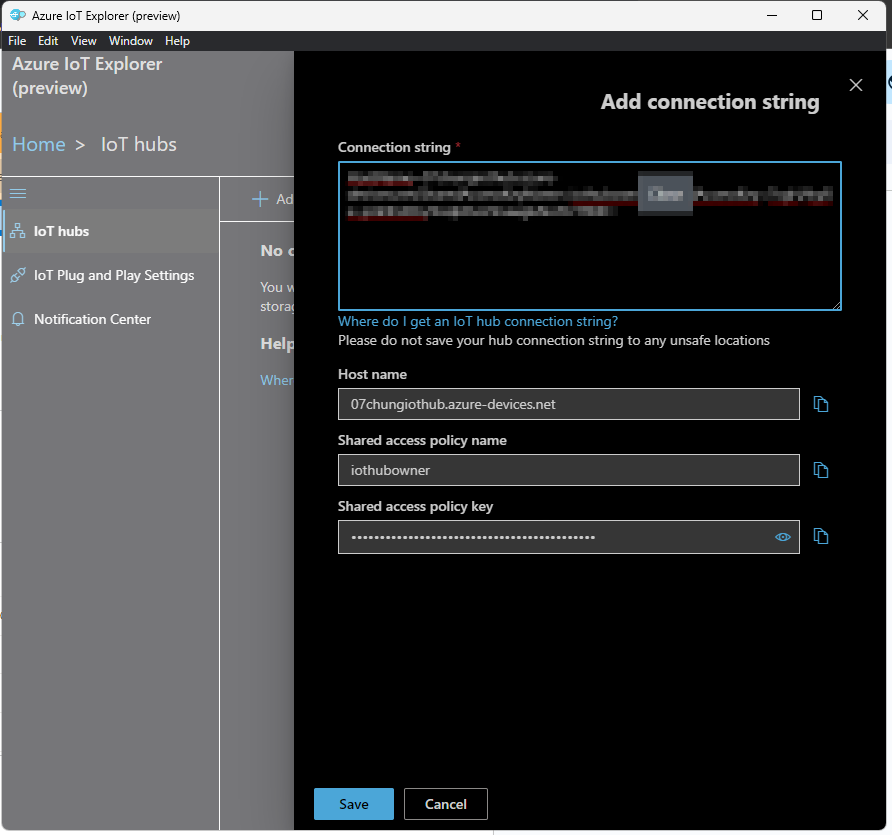Click the Azure IoT Explorer (preview) heading
The image size is (892, 835).
point(87,76)
